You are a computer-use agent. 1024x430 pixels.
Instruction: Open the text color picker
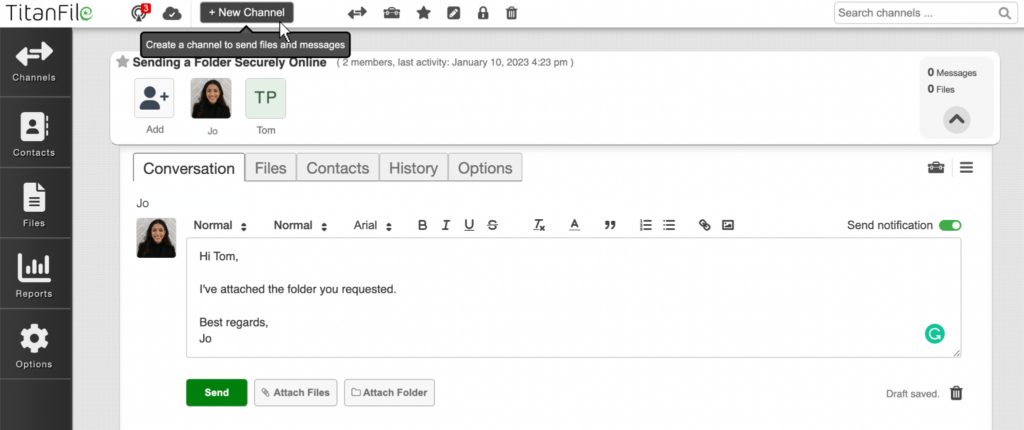click(574, 225)
